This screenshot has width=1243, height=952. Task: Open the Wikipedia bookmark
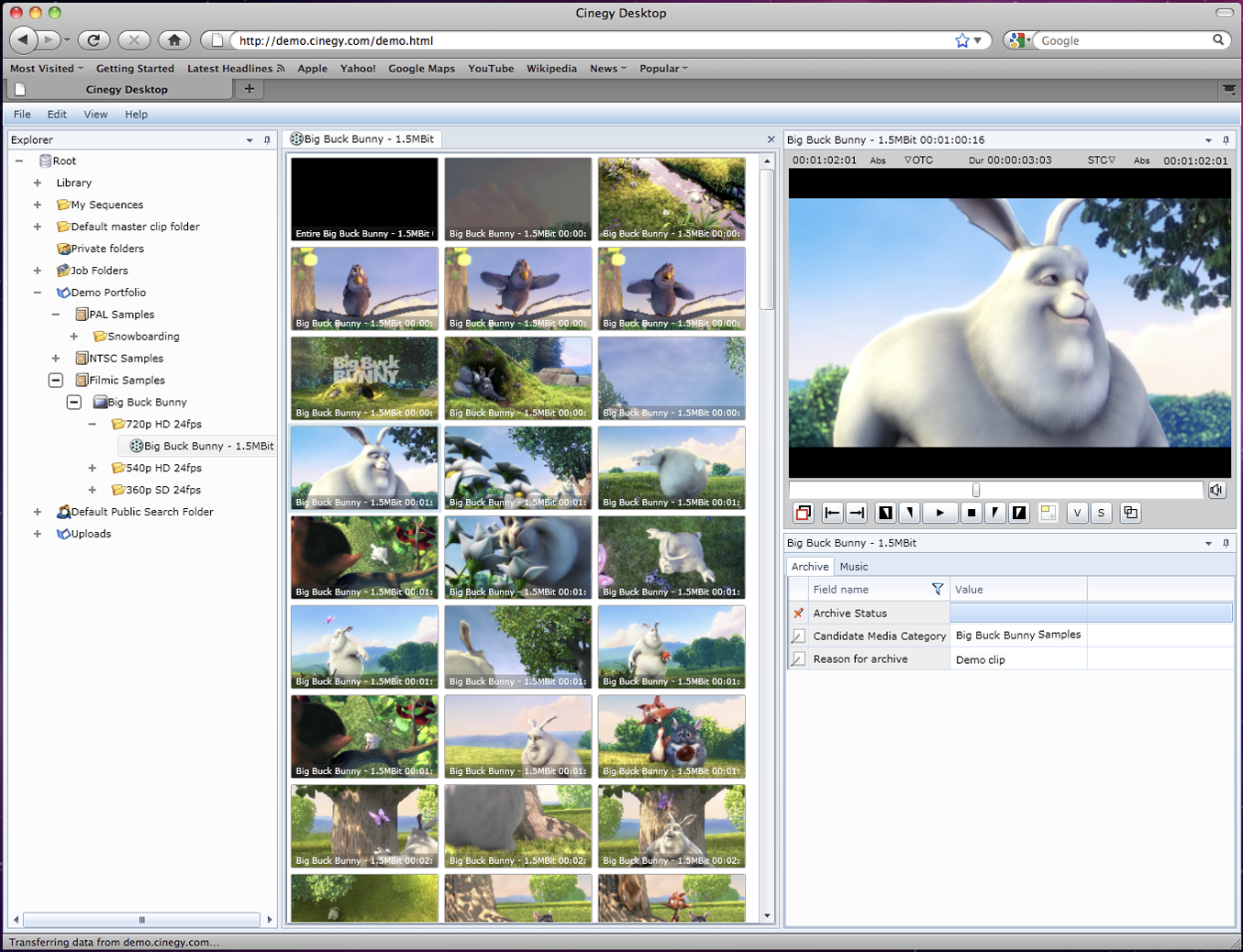coord(551,69)
